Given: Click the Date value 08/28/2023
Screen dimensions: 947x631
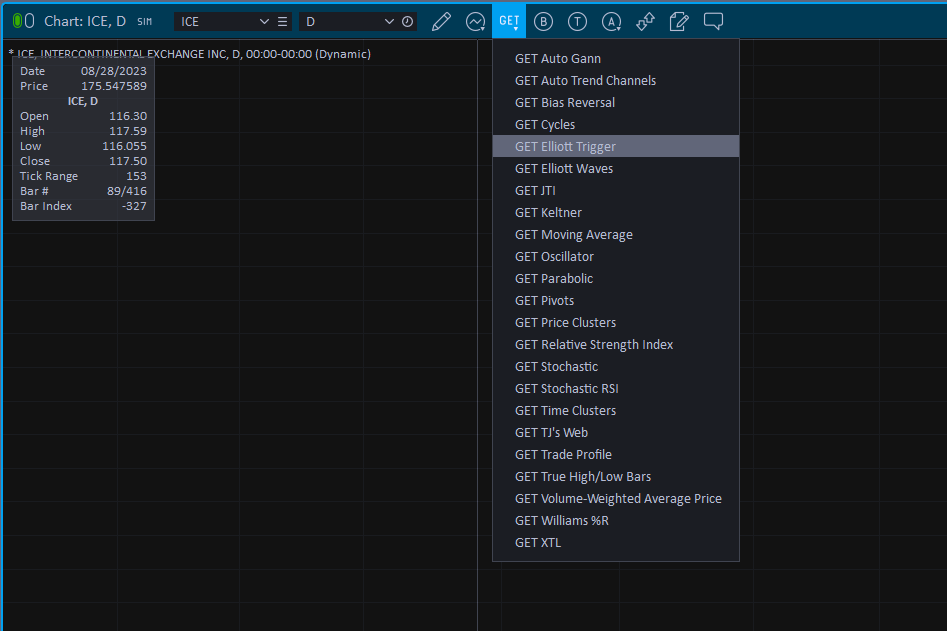Looking at the screenshot, I should [x=114, y=71].
